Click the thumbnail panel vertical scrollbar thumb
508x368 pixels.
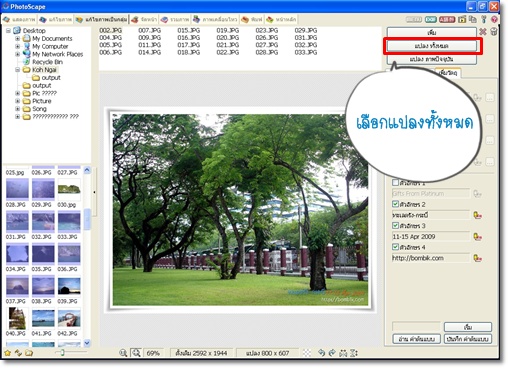(87, 219)
